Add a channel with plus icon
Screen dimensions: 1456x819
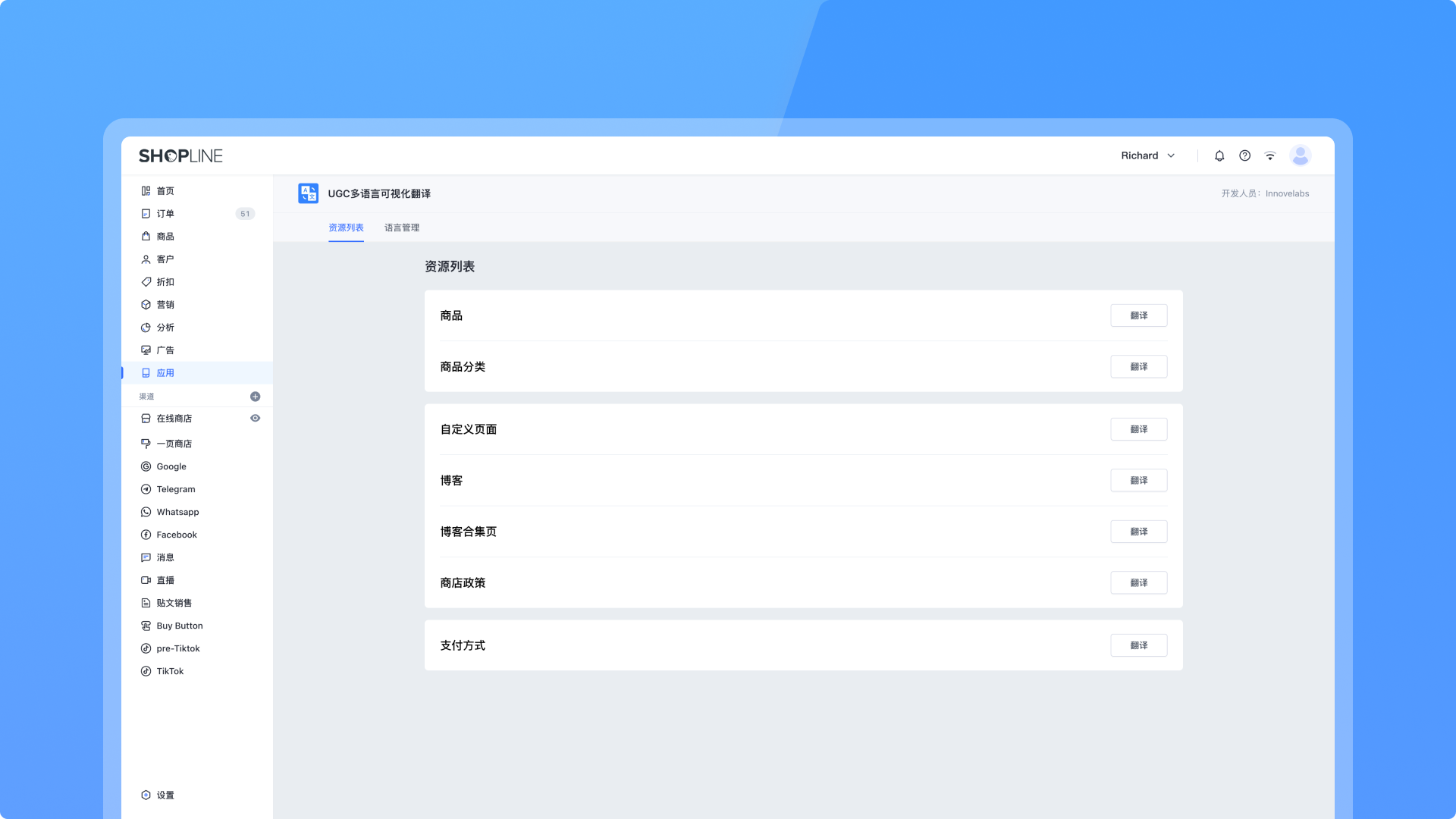[256, 397]
